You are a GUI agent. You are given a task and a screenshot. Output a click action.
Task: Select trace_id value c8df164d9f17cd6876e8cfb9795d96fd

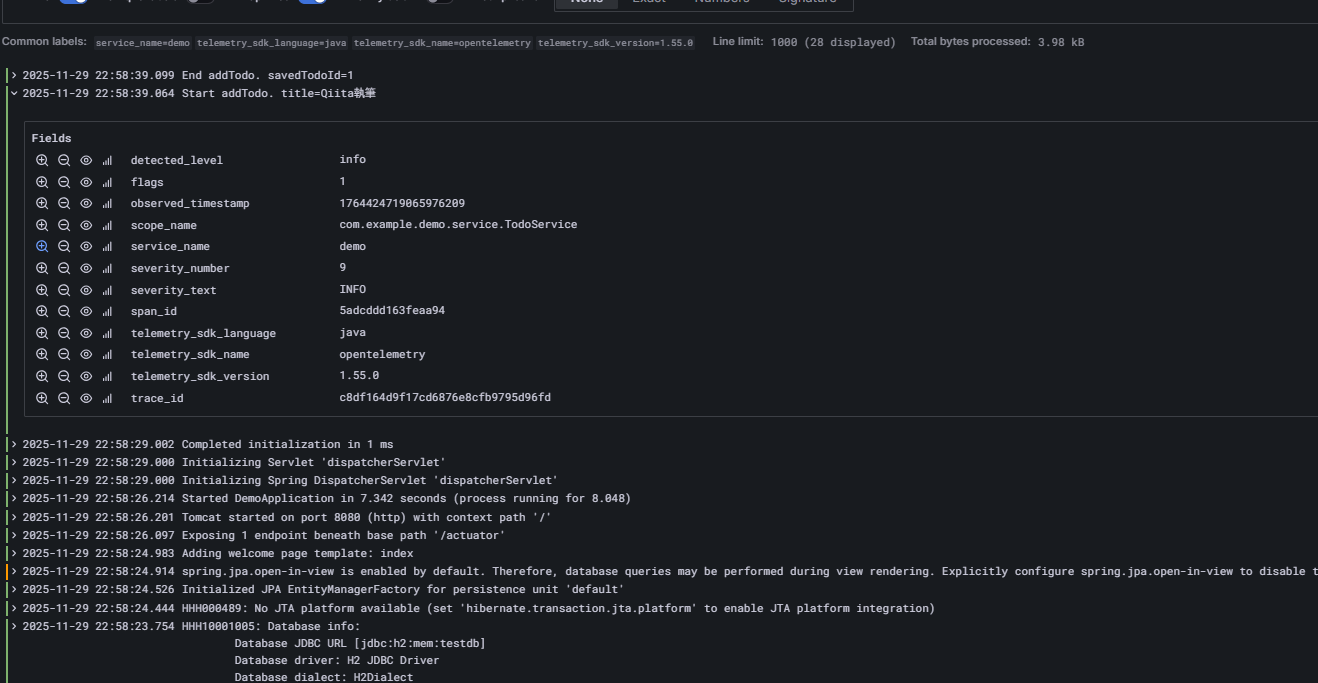coord(445,398)
